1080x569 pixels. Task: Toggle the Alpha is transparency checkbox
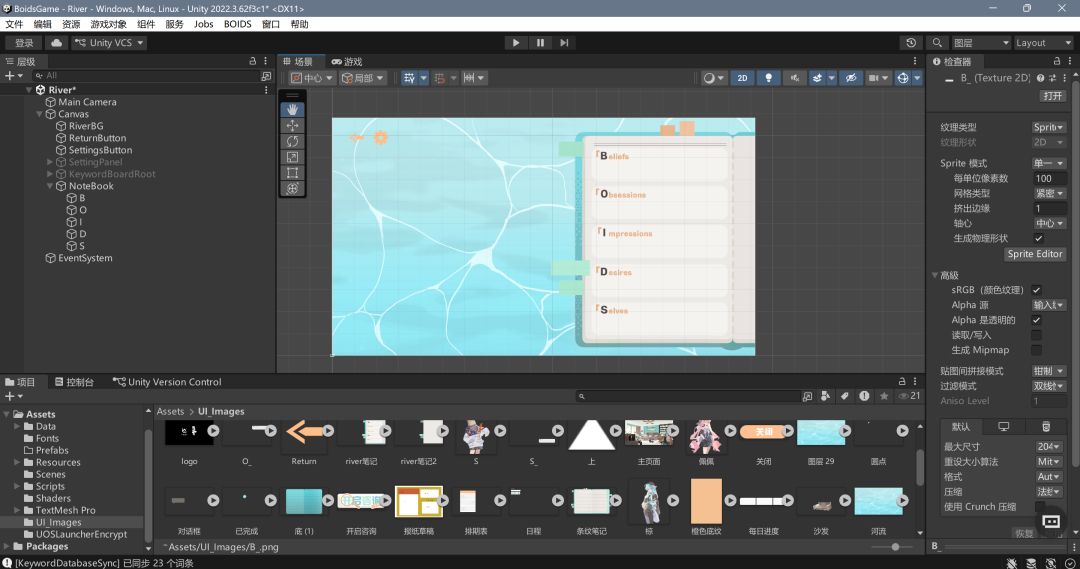(1036, 320)
